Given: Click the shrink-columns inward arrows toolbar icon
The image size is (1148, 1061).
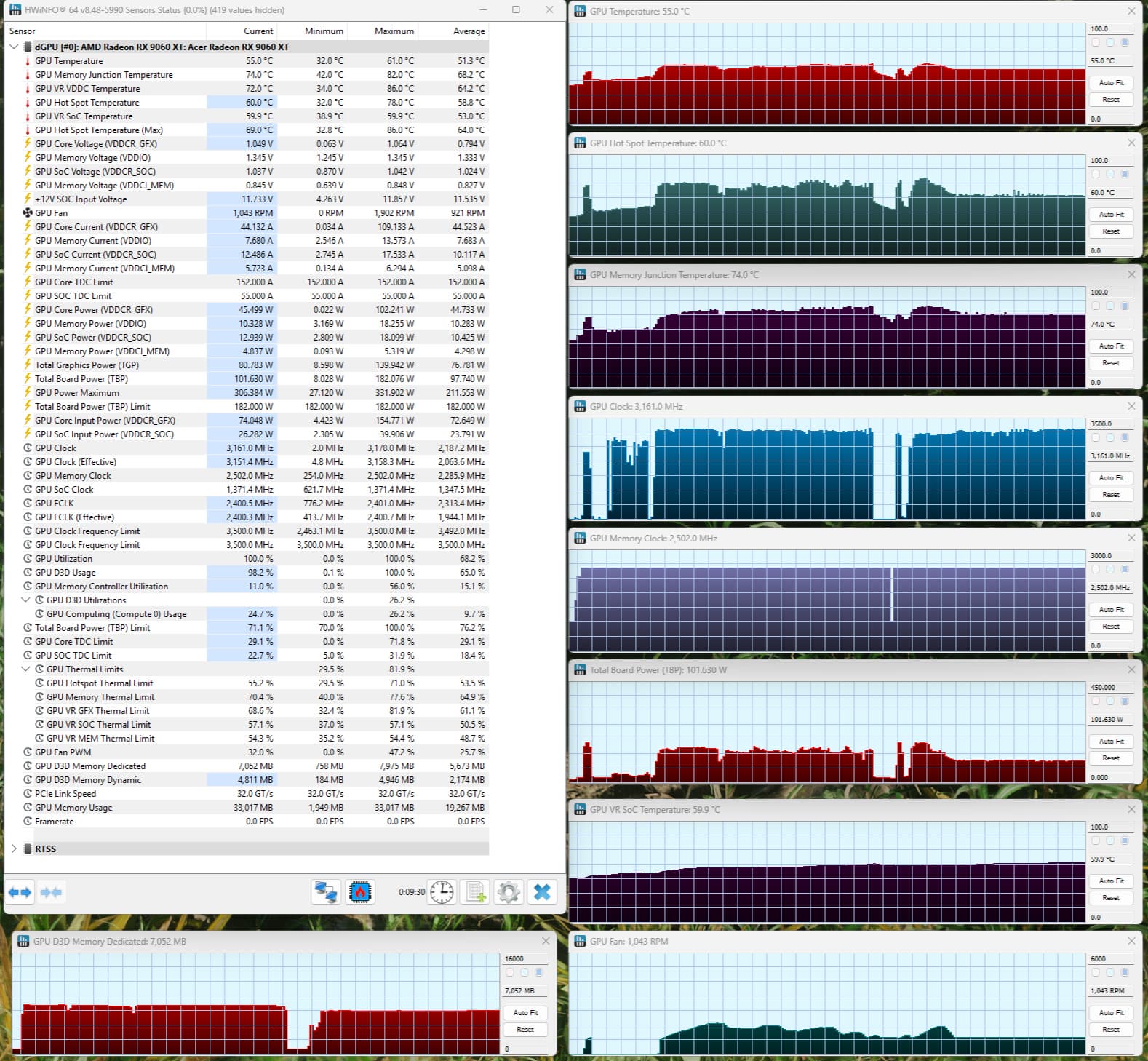Looking at the screenshot, I should tap(51, 892).
